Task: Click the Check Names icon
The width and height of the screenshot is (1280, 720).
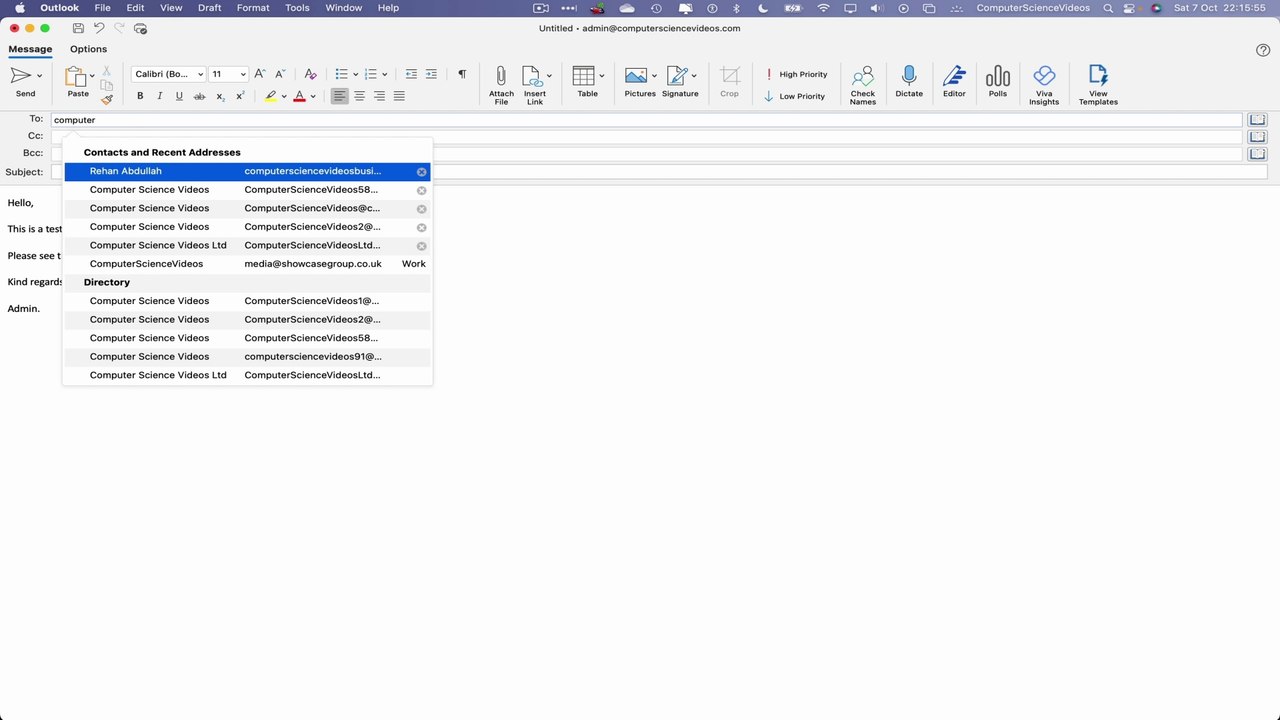Action: click(x=863, y=77)
